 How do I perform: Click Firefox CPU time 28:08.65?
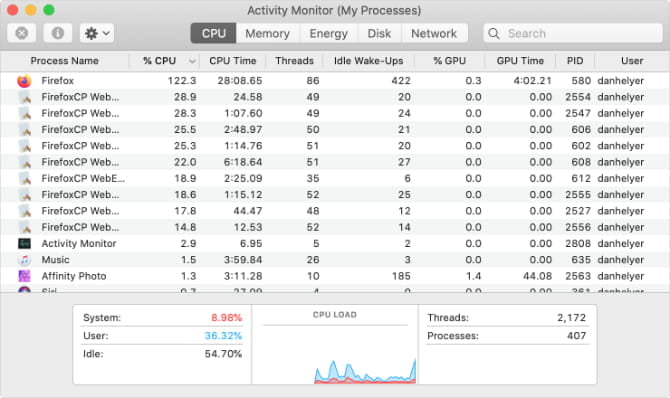(x=240, y=80)
